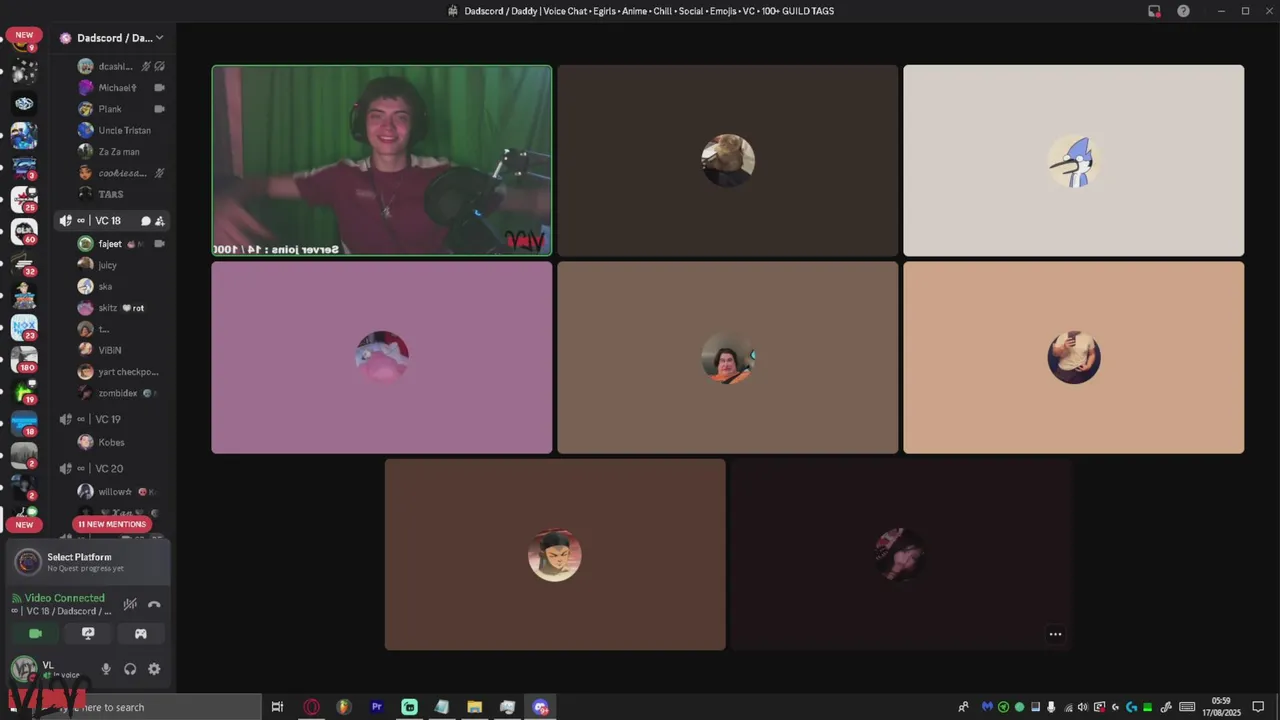Open User Settings gear
Image resolution: width=1280 pixels, height=720 pixels.
pyautogui.click(x=154, y=669)
